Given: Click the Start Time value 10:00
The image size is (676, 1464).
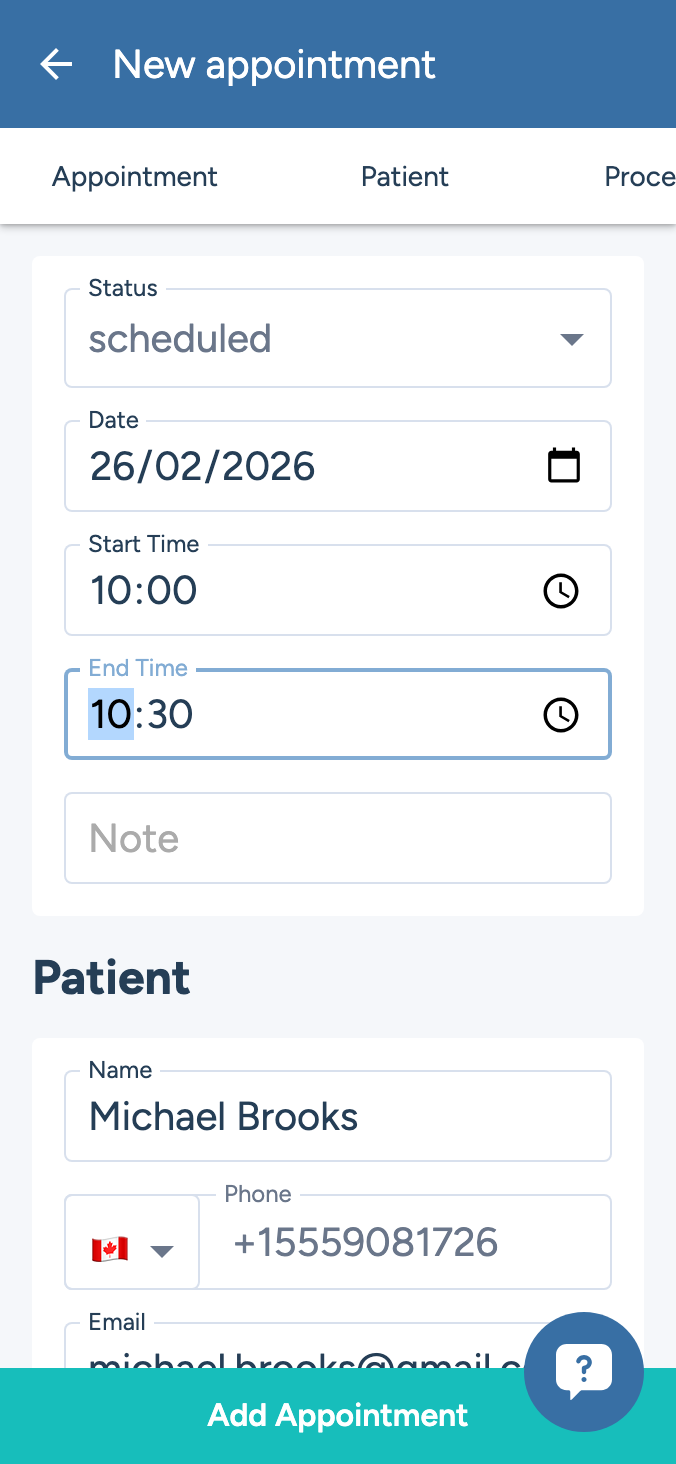Looking at the screenshot, I should [x=144, y=591].
